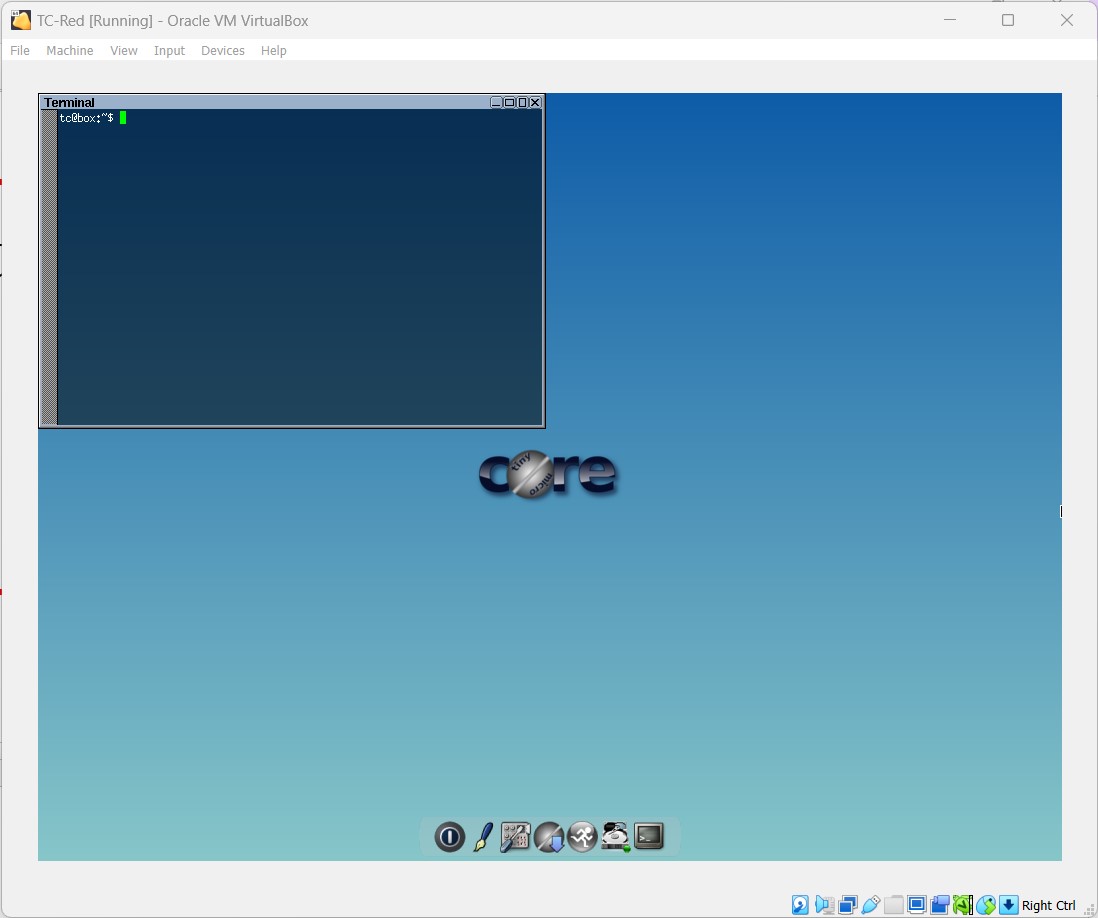
Task: Mute guest audio via the status bar
Action: click(823, 904)
